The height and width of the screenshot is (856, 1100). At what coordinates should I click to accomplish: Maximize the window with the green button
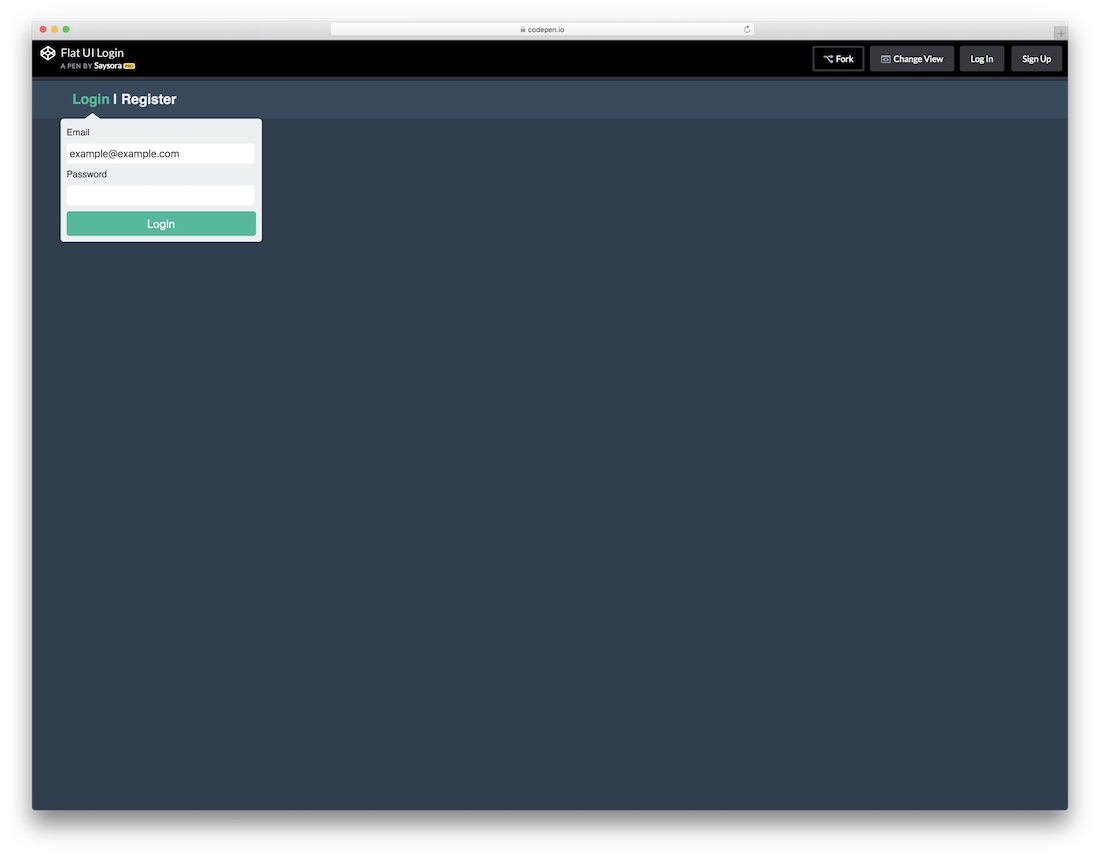(66, 30)
